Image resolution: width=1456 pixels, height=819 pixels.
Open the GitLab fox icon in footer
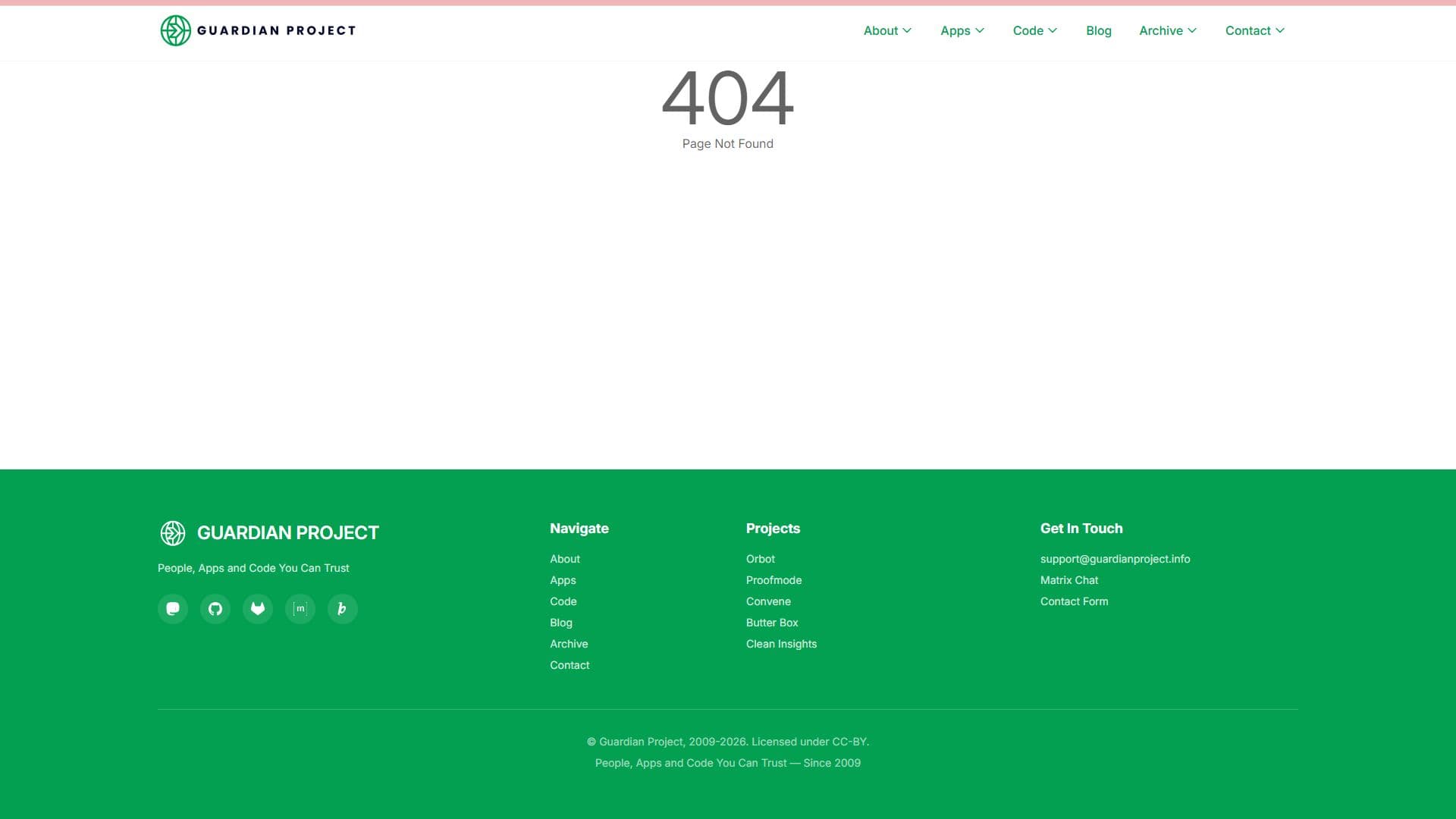point(258,609)
